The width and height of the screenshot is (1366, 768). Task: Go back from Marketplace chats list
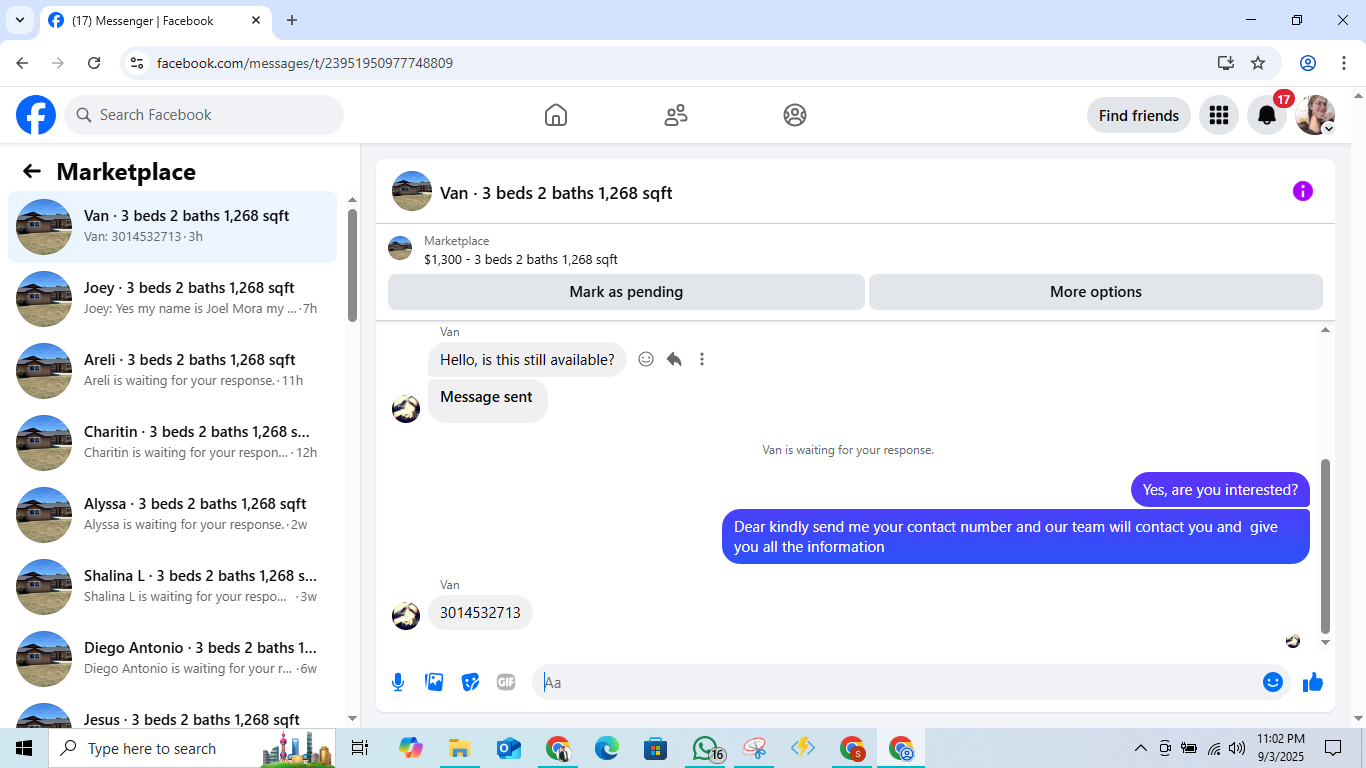click(x=32, y=171)
